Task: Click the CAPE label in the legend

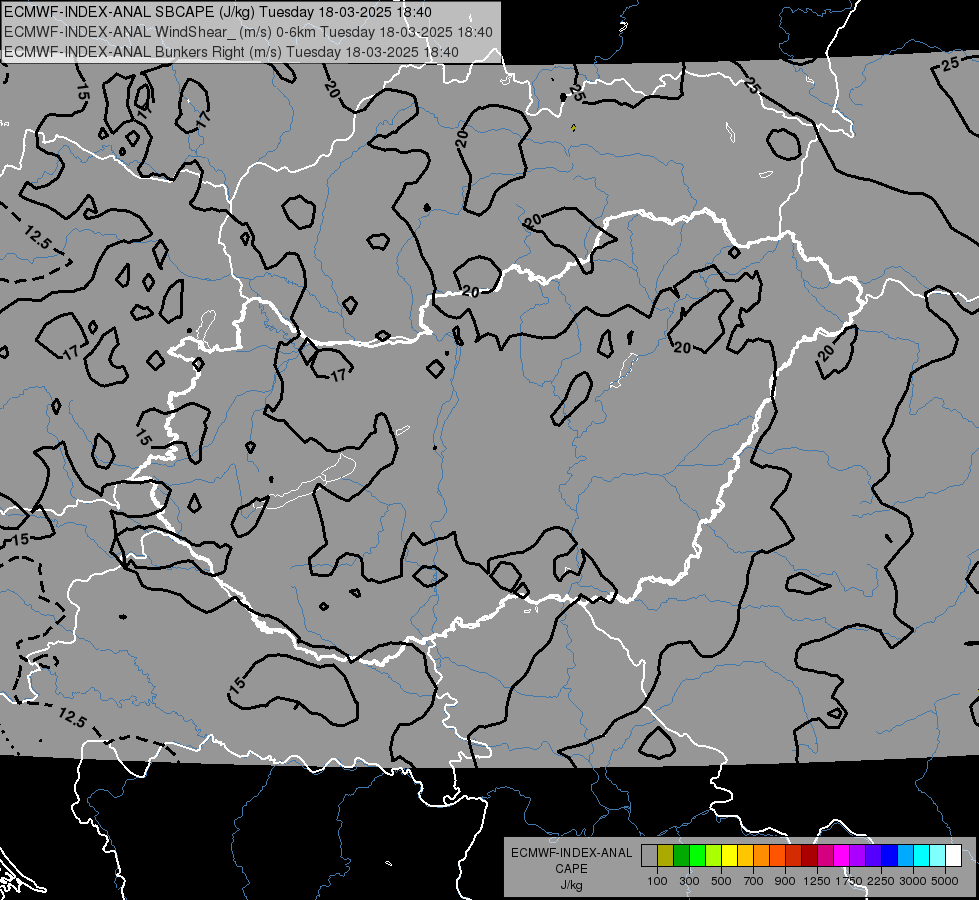Action: coord(571,868)
